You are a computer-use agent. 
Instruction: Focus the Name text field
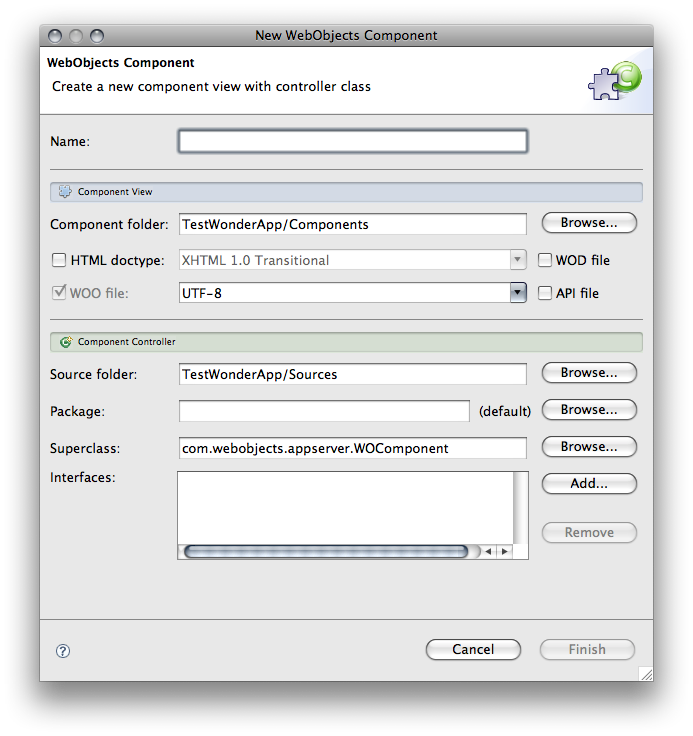[x=353, y=141]
